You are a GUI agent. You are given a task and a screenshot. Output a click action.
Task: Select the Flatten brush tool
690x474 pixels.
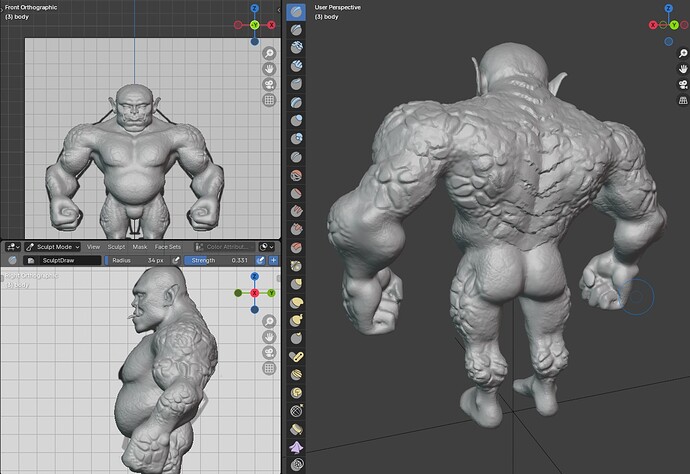tap(296, 193)
